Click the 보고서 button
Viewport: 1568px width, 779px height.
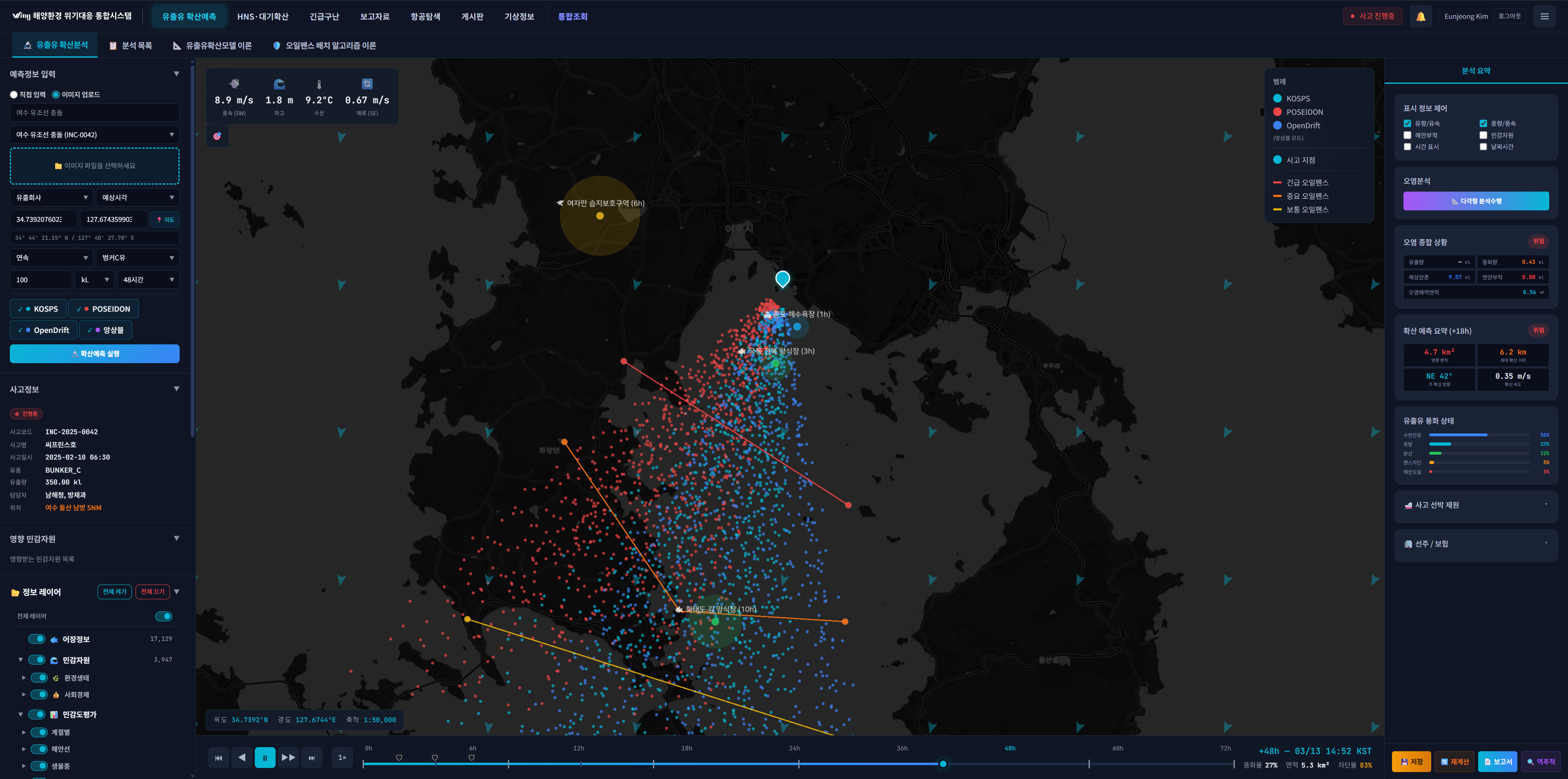(x=1497, y=761)
